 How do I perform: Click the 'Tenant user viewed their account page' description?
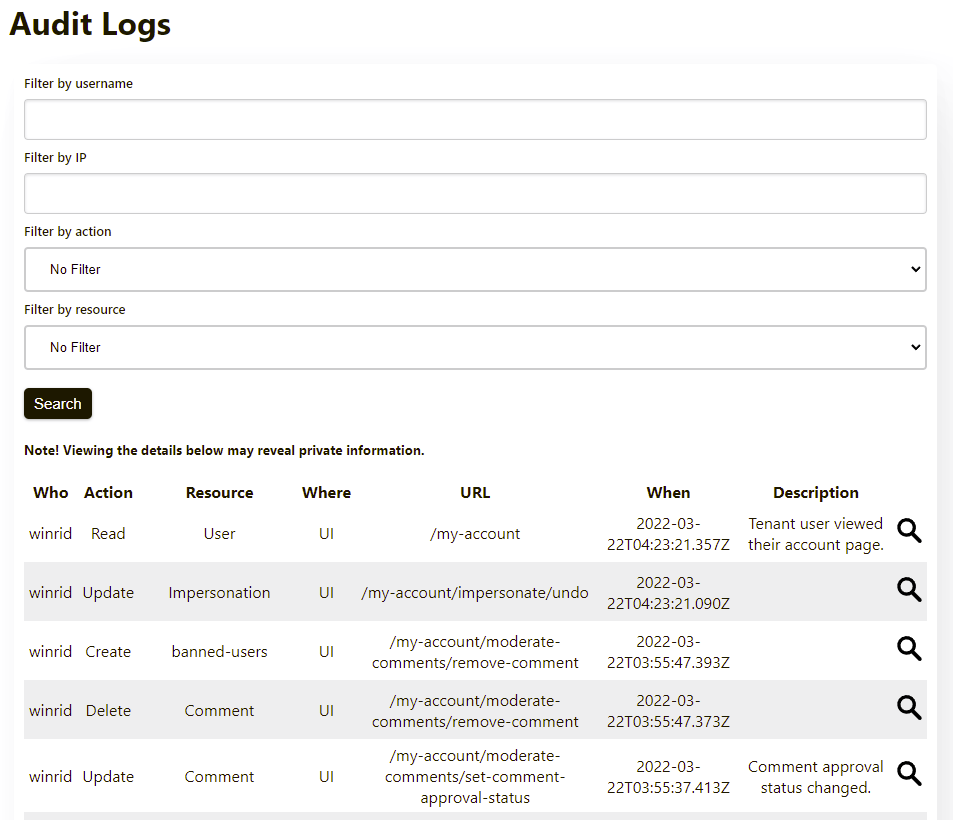[816, 534]
